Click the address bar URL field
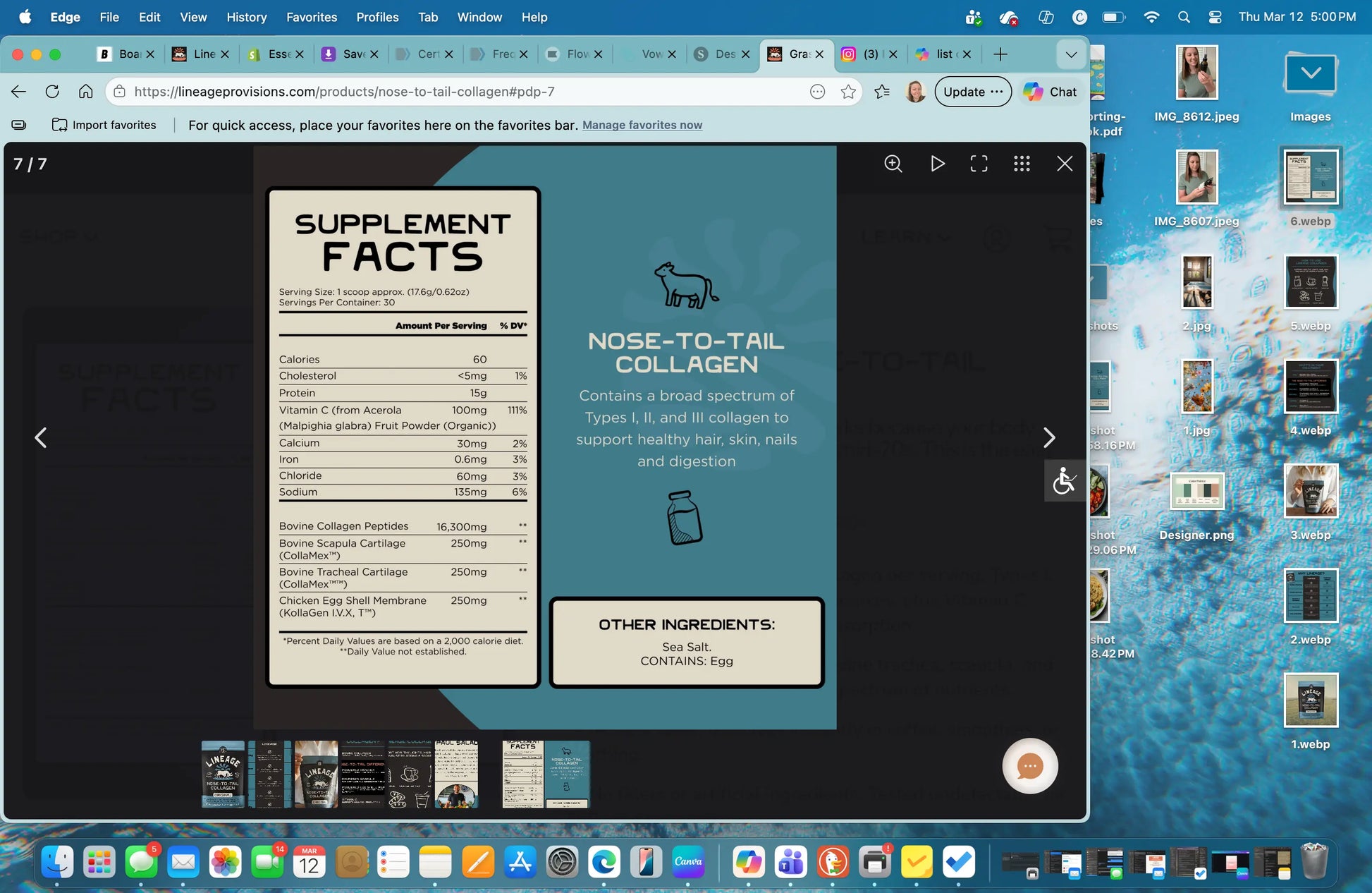 click(x=465, y=92)
